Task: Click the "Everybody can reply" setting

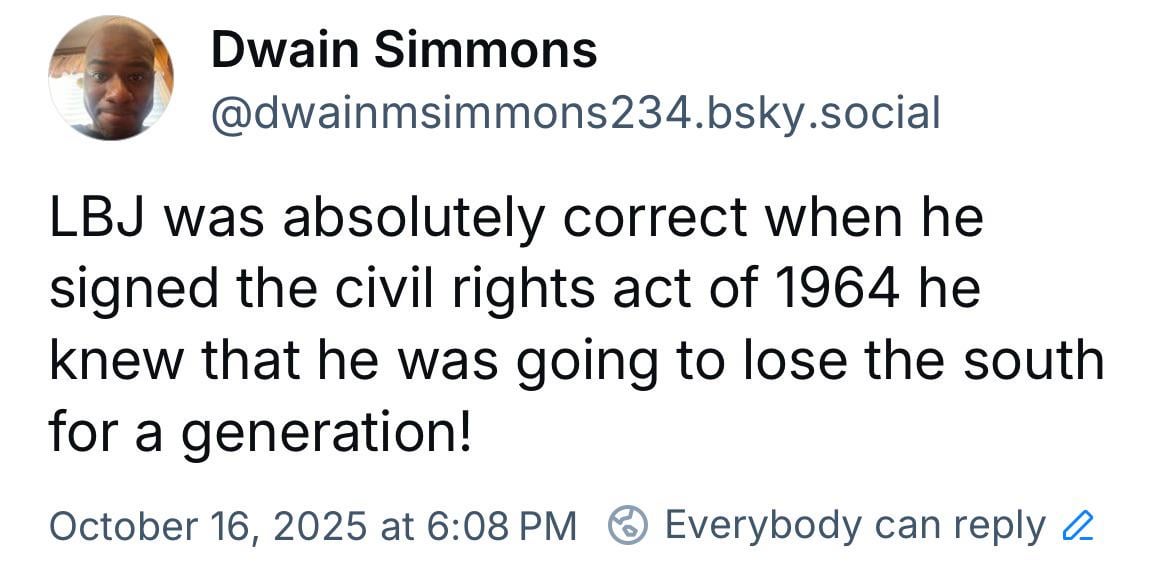Action: click(x=854, y=524)
